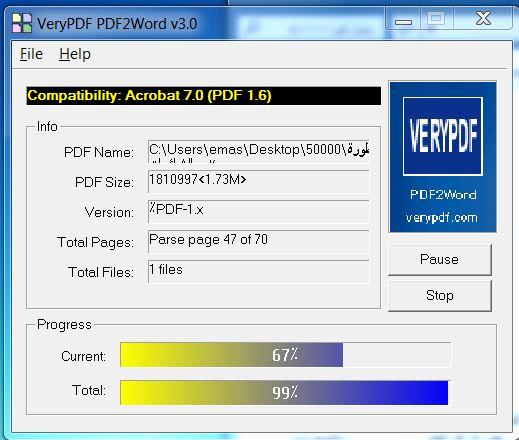Screen dimensions: 519x440
Task: Open the Help menu
Action: click(75, 54)
